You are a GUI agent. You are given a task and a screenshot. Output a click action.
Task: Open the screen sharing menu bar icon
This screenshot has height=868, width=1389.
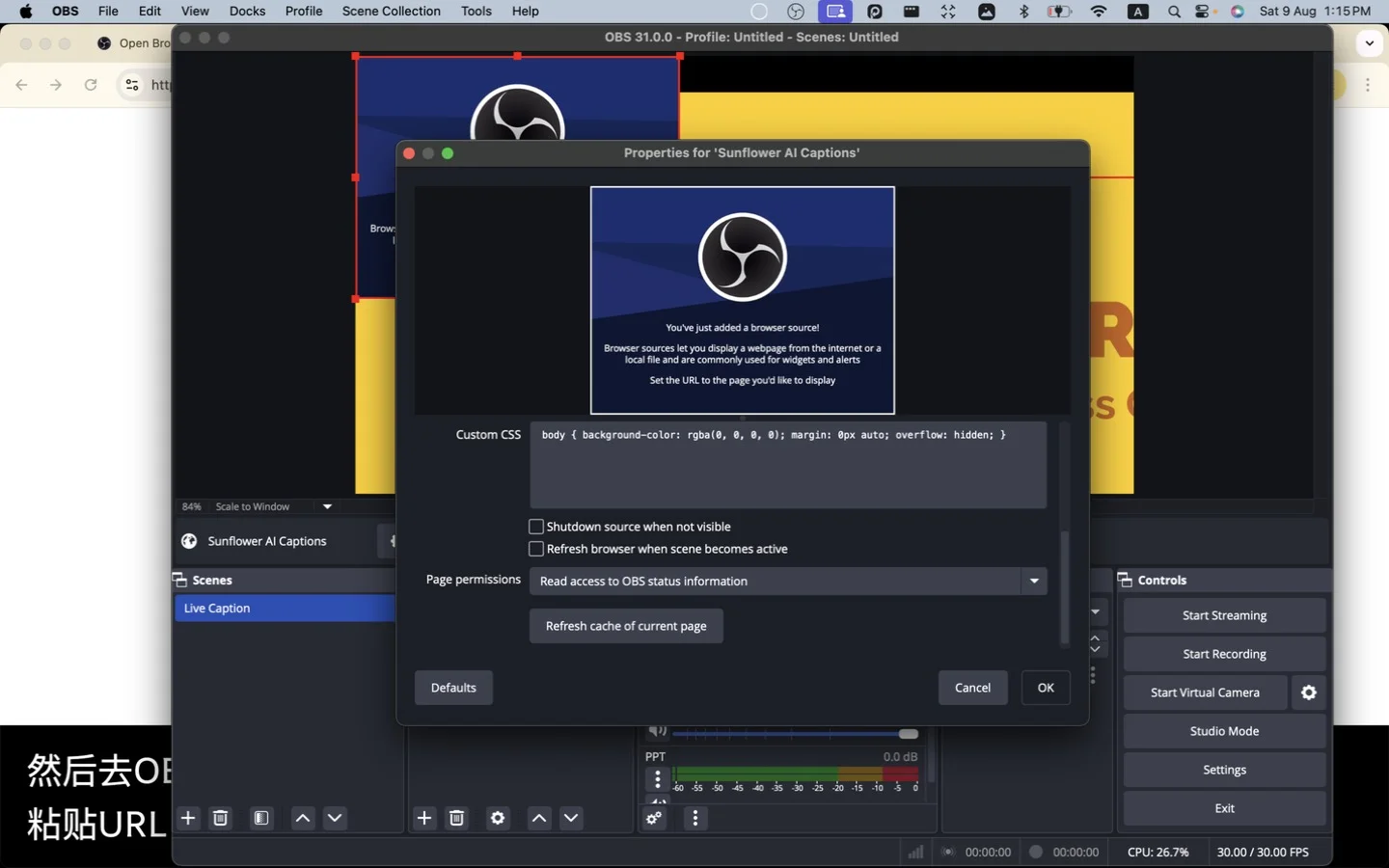[835, 12]
